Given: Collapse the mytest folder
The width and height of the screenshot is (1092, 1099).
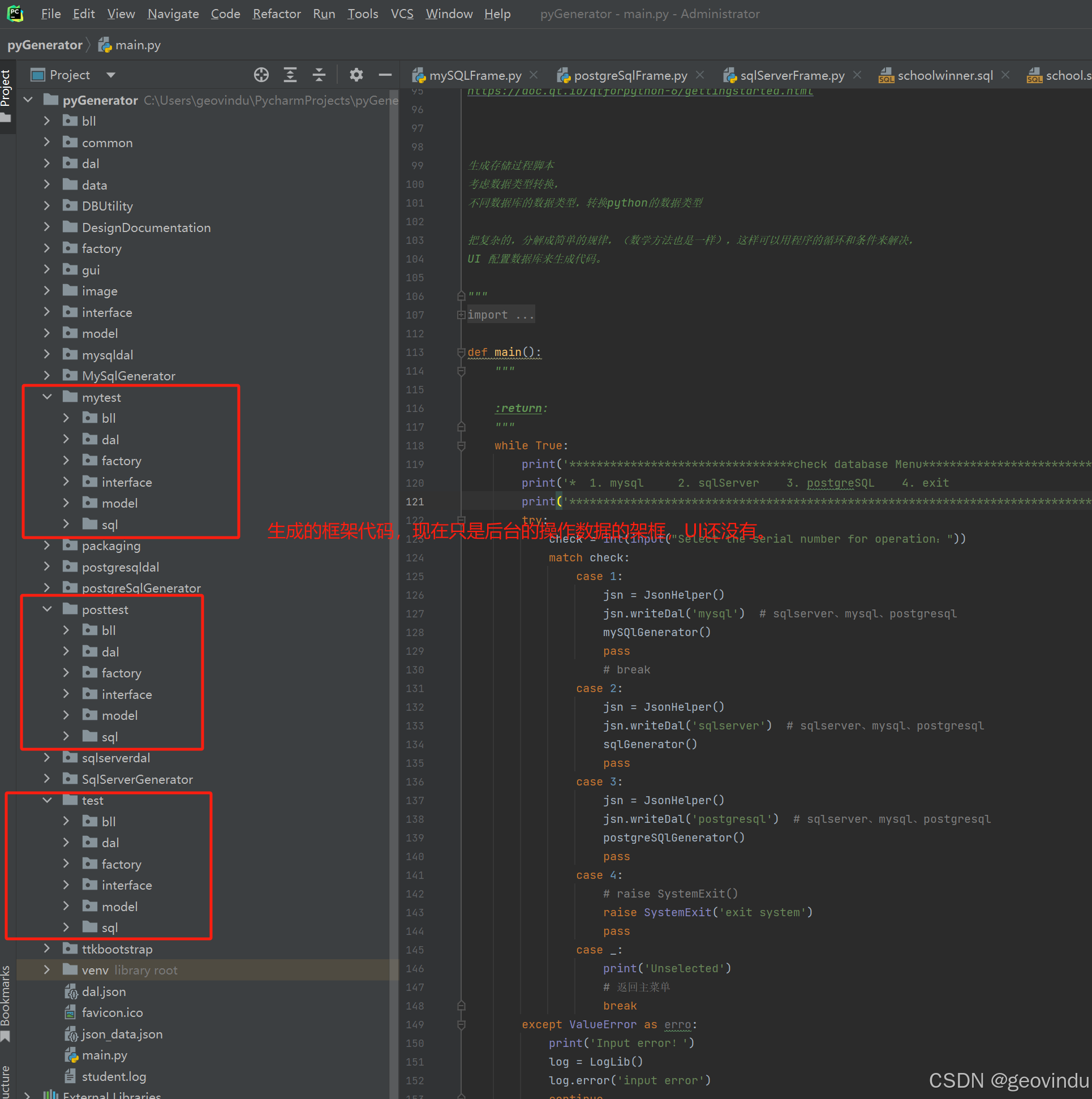Looking at the screenshot, I should 47,397.
